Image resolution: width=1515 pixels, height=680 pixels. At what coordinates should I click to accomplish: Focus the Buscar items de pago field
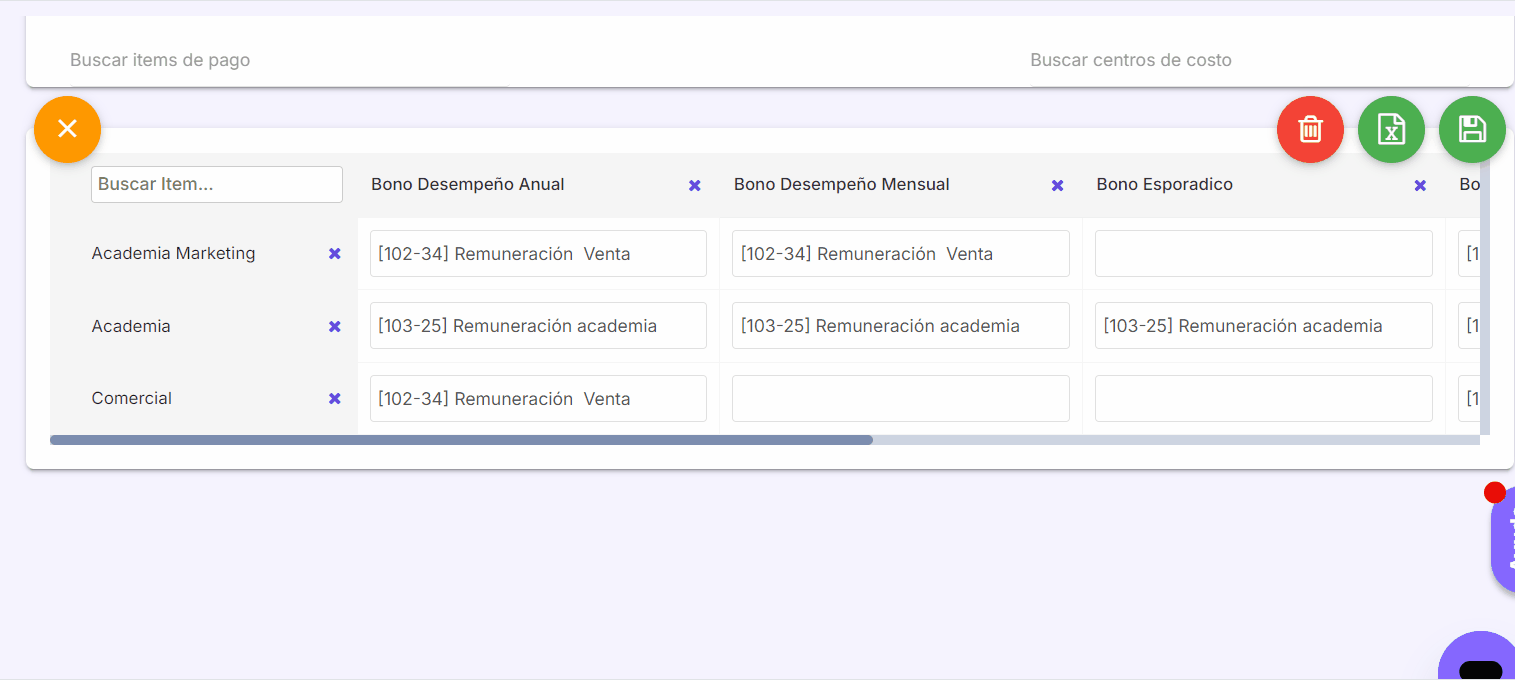(289, 60)
